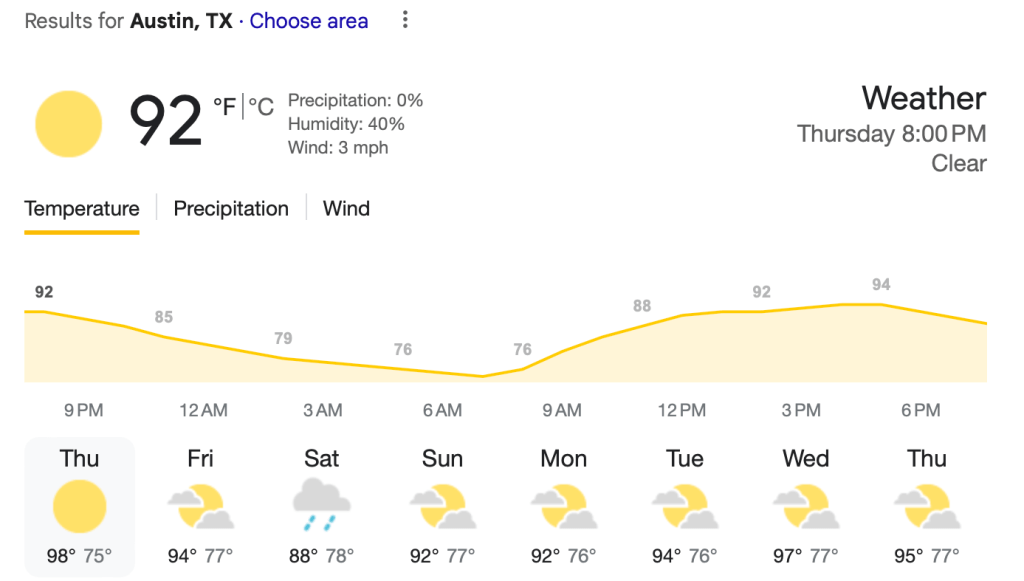Click the Choose area link
This screenshot has height=581, width=1024.
point(308,21)
